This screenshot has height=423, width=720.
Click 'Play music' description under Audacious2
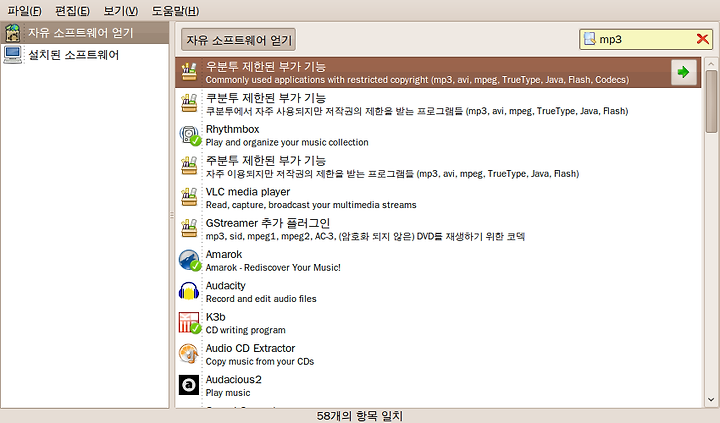pos(228,393)
